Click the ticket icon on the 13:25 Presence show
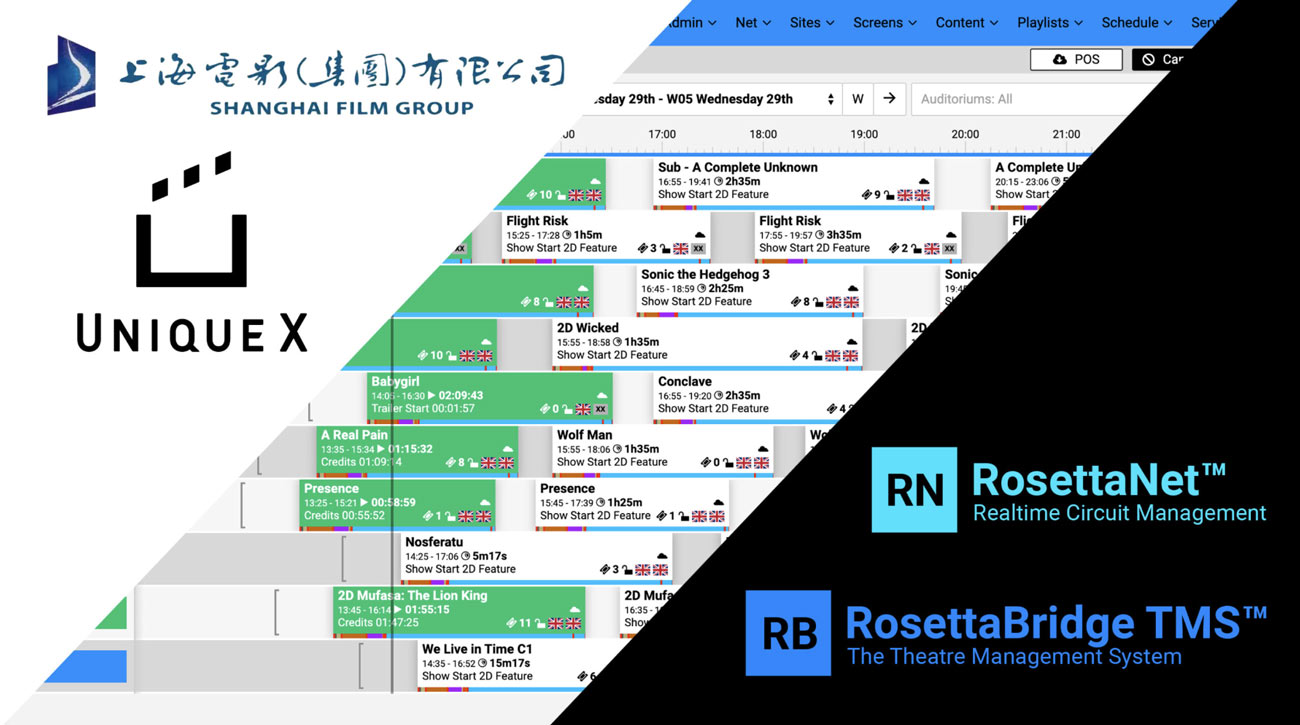The height and width of the screenshot is (725, 1300). [428, 517]
